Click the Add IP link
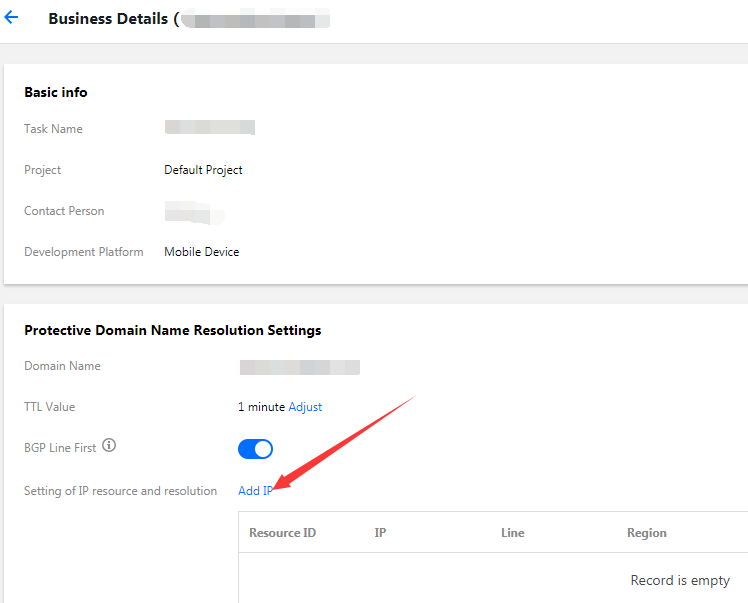The image size is (748, 603). tap(255, 490)
